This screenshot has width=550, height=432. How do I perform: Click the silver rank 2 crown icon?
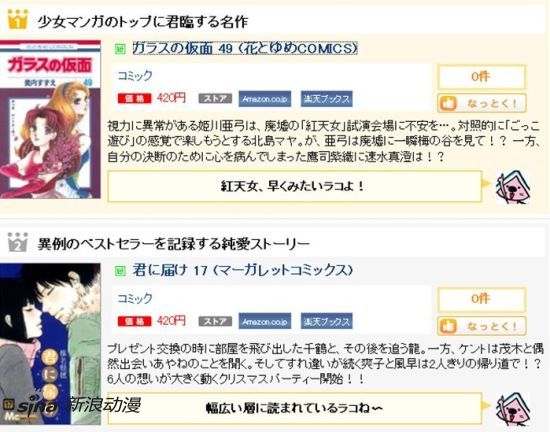(17, 242)
